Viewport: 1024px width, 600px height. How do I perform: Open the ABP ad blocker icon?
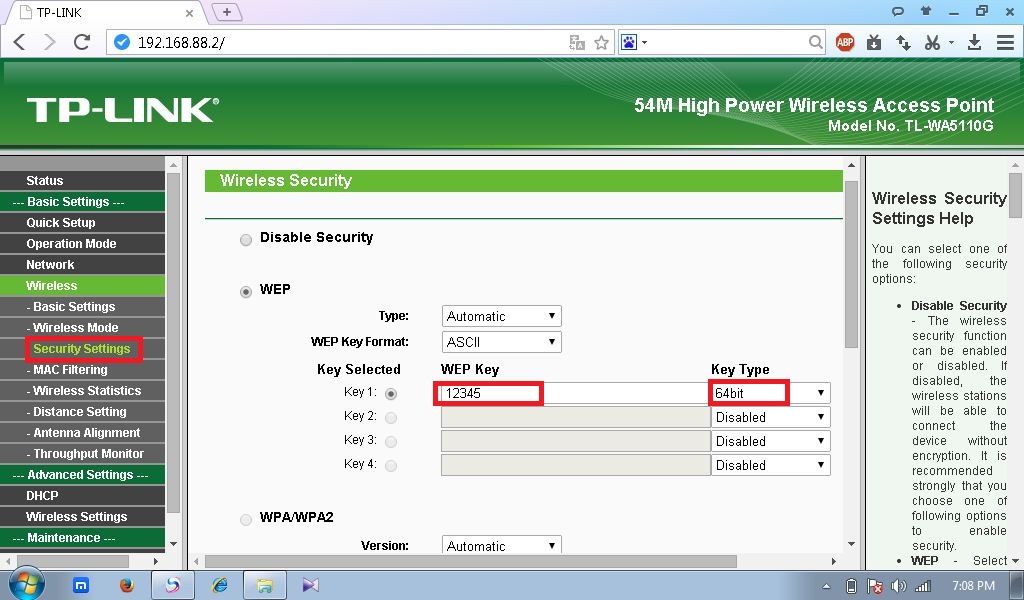coord(844,42)
